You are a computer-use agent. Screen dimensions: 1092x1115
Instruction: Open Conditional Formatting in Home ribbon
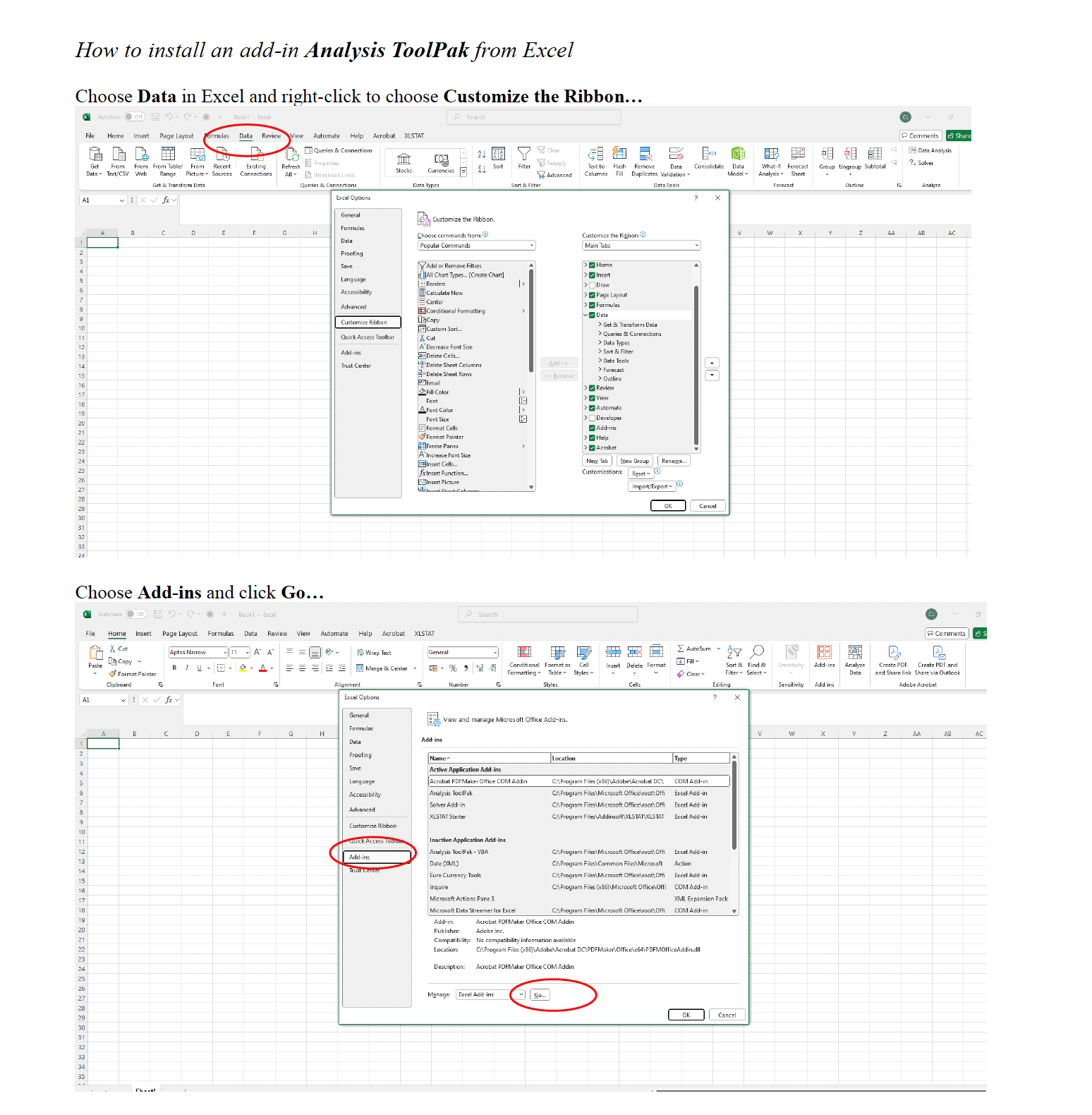pyautogui.click(x=524, y=661)
